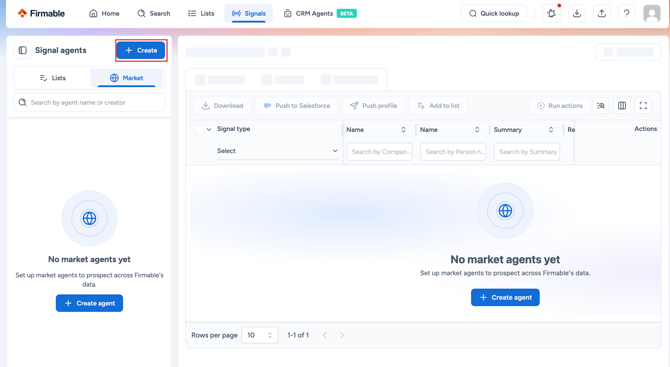Screen dimensions: 670x367
Task: Sort by the Company Name column arrows
Action: [x=403, y=129]
